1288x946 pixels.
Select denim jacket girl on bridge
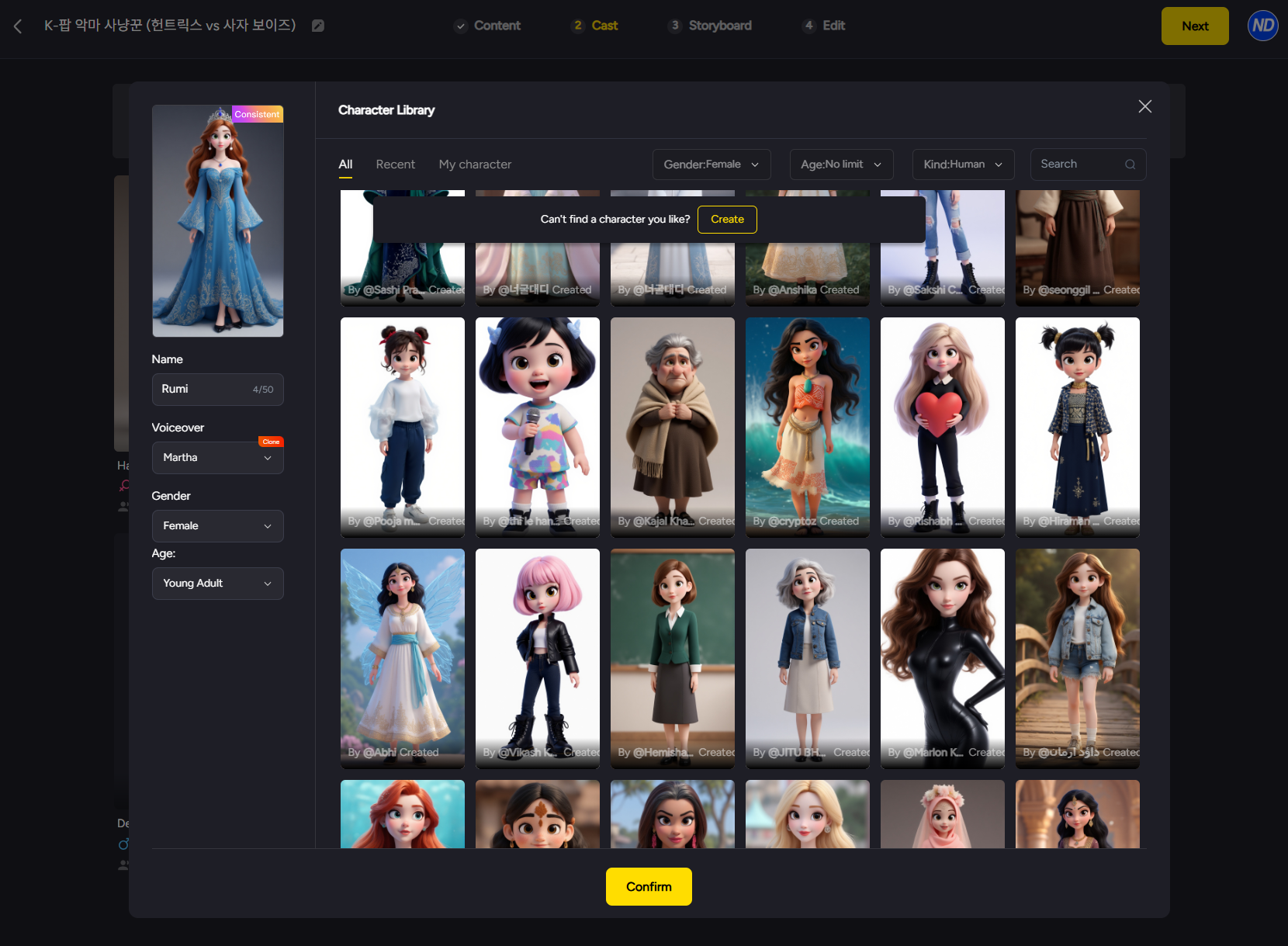click(1078, 659)
